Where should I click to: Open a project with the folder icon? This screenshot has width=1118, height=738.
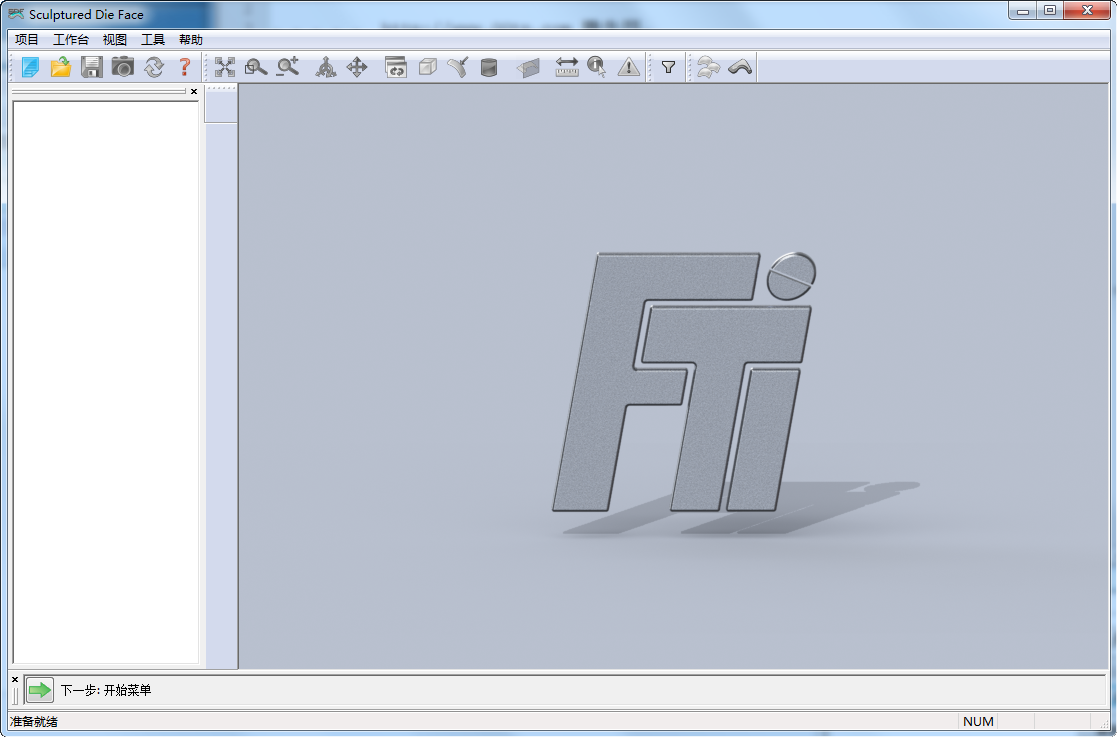coord(61,67)
